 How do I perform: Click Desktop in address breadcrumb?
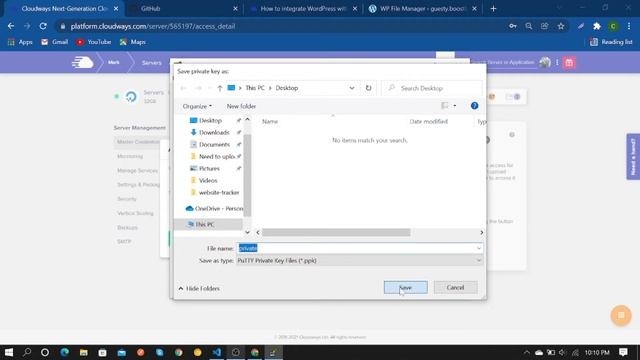click(x=287, y=88)
